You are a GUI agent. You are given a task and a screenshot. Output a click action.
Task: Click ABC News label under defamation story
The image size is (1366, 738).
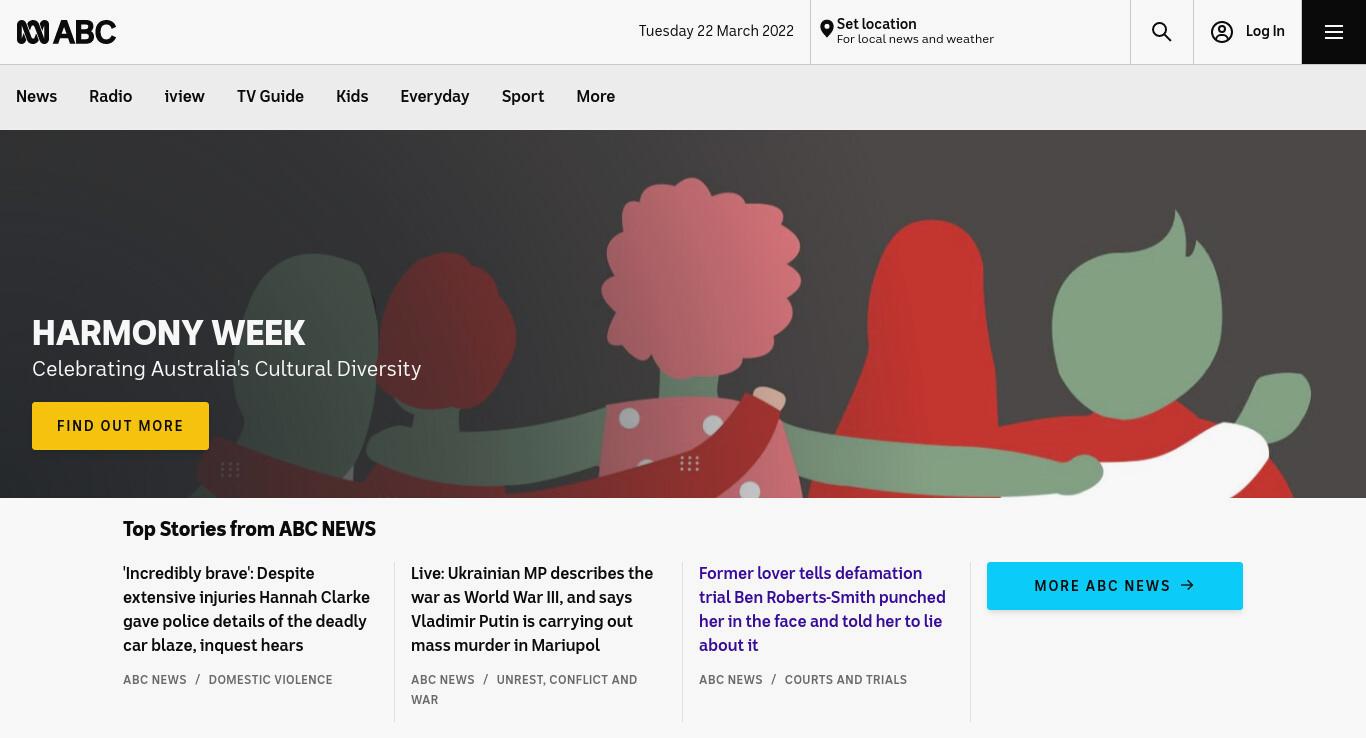(x=730, y=680)
